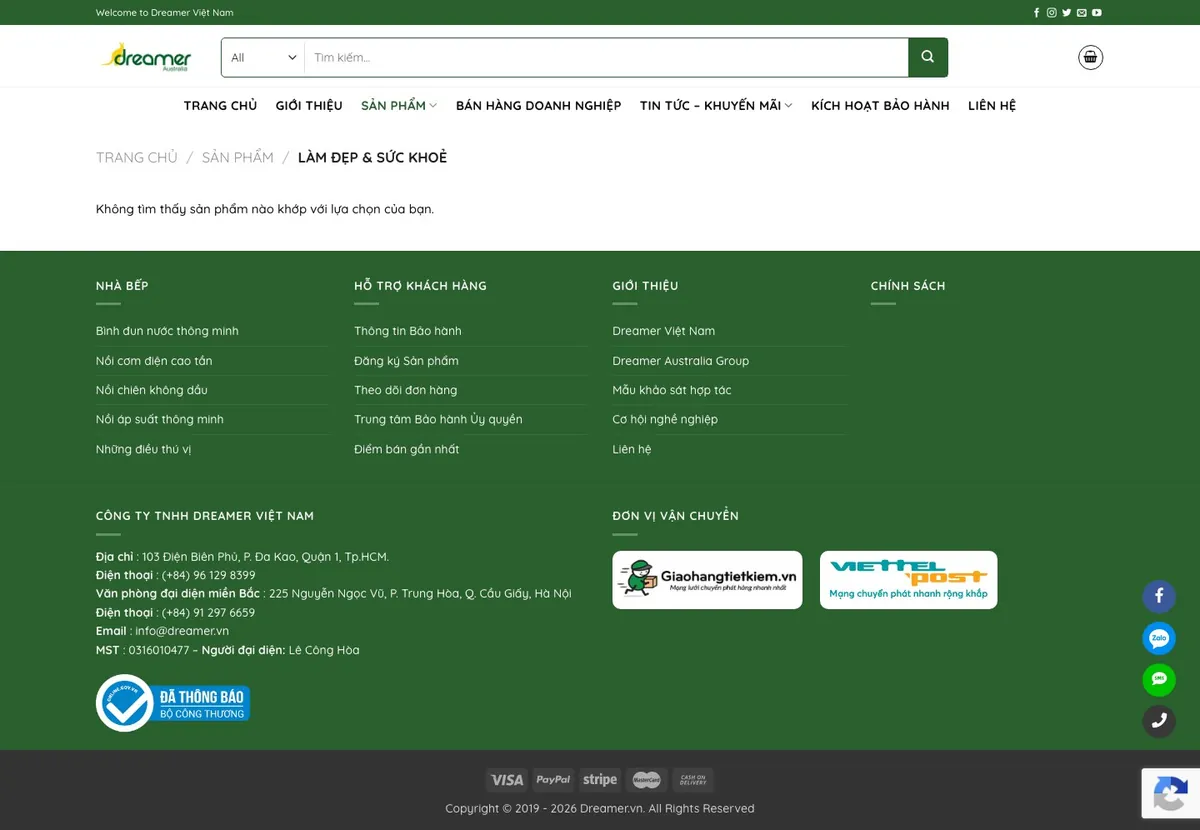Click the green magnifier search button
The height and width of the screenshot is (830, 1200).
tap(928, 57)
